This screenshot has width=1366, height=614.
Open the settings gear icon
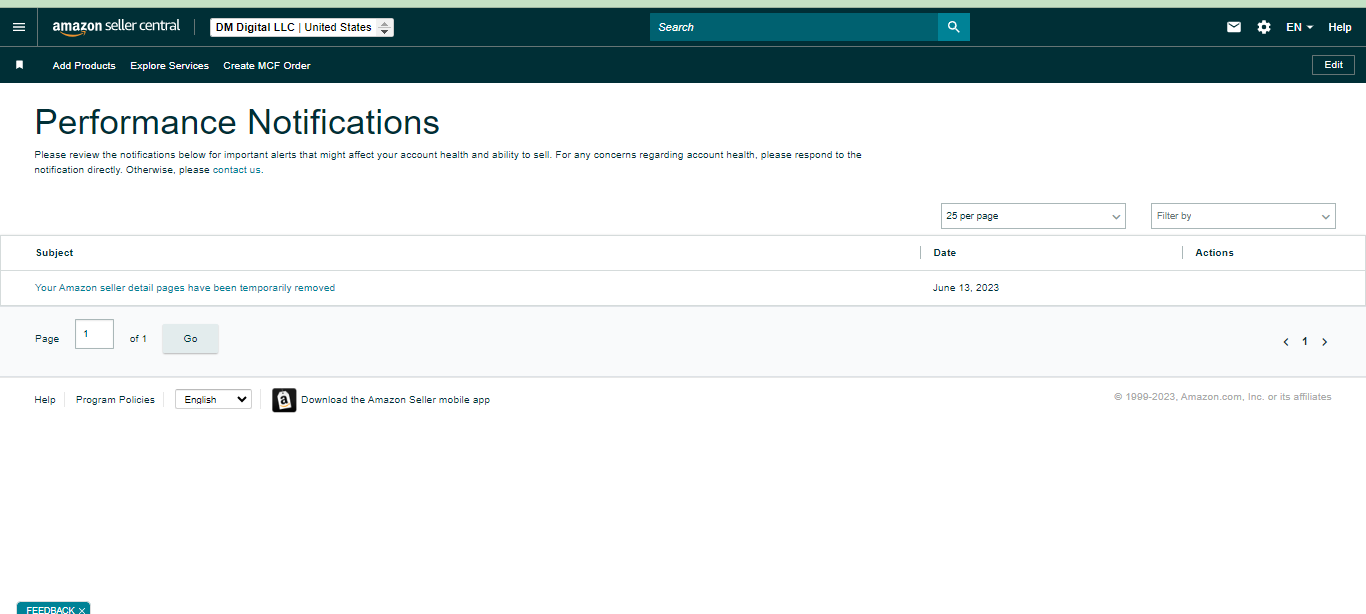pyautogui.click(x=1264, y=27)
